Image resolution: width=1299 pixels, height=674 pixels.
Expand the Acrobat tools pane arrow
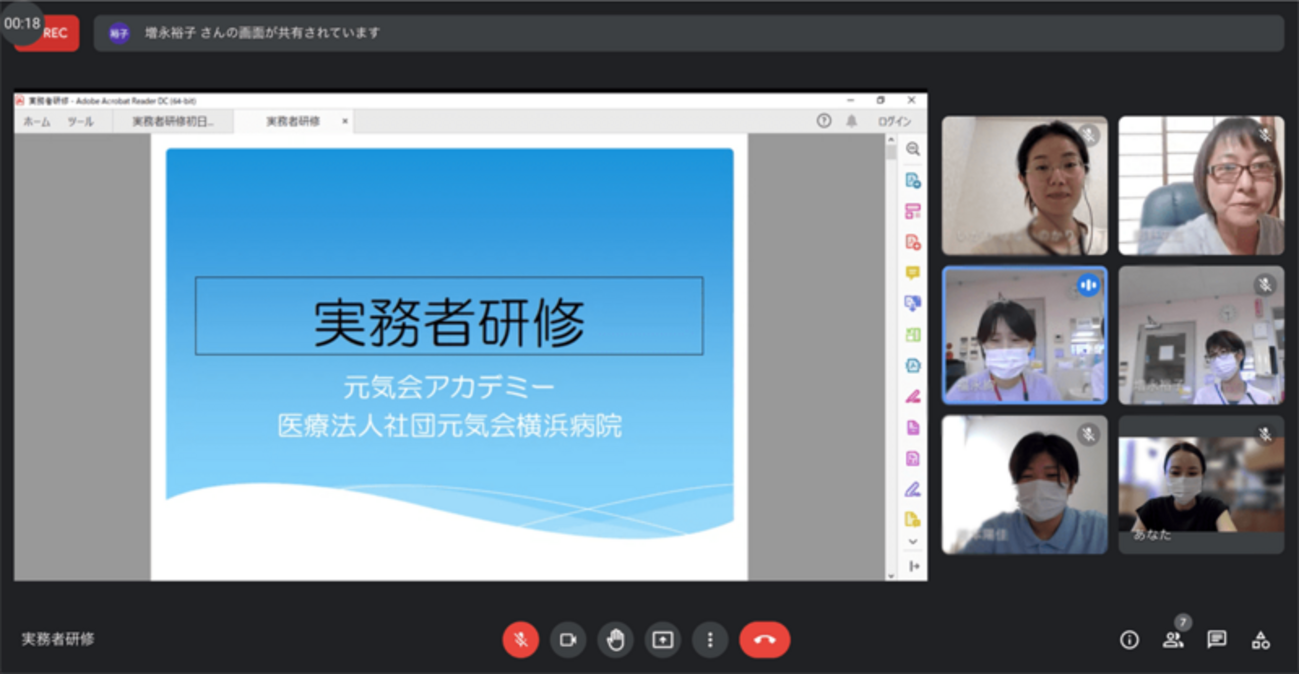coord(914,566)
